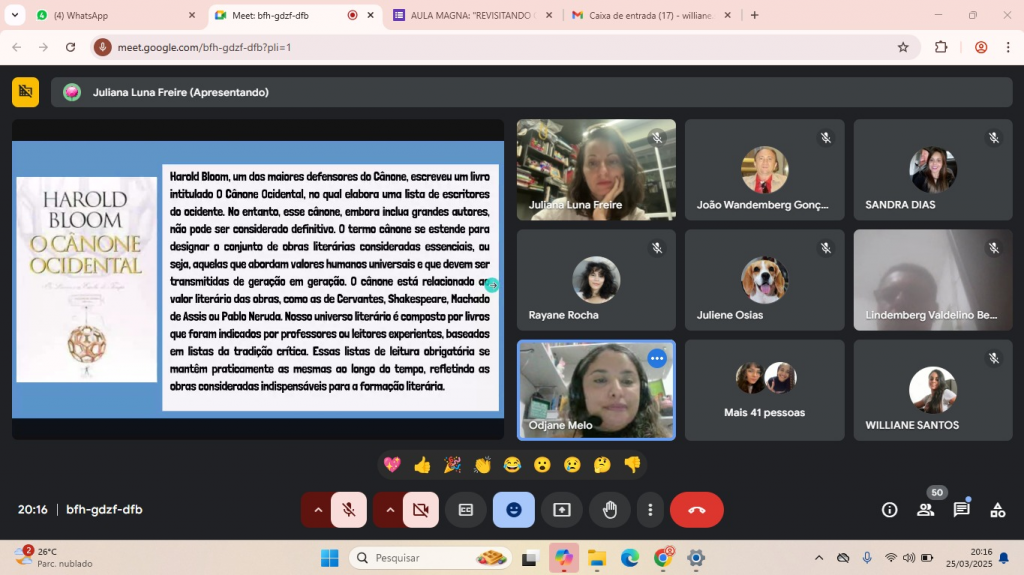The image size is (1024, 575).
Task: Send the party popper reaction
Action: 452,465
